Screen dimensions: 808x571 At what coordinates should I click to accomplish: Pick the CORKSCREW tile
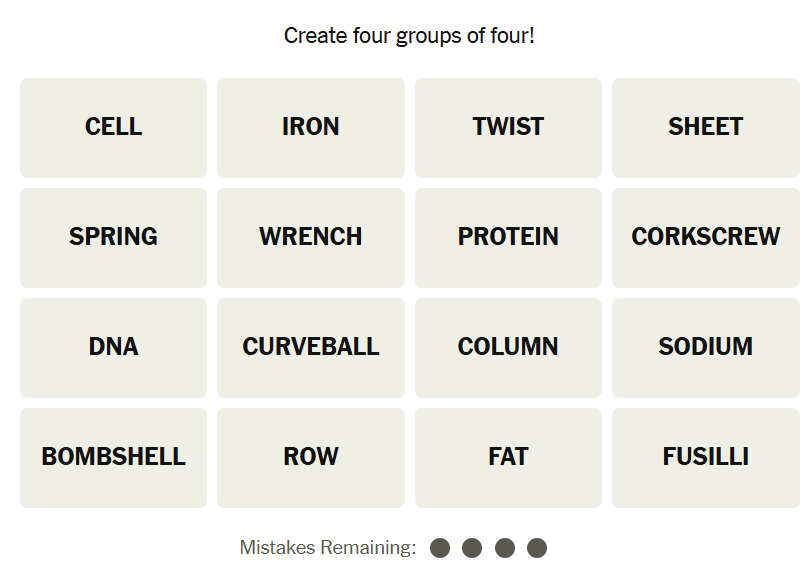click(705, 237)
